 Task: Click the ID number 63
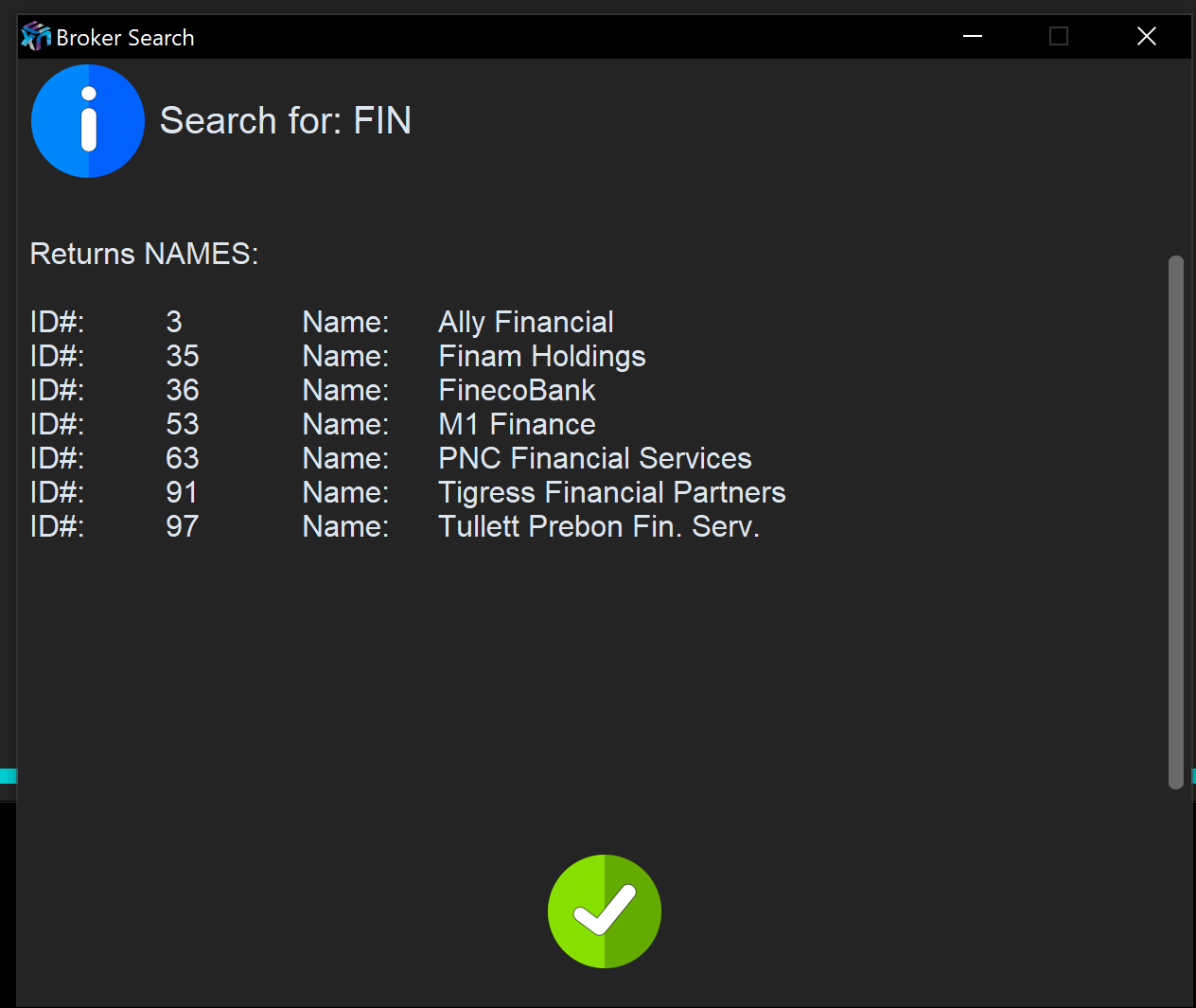[182, 459]
